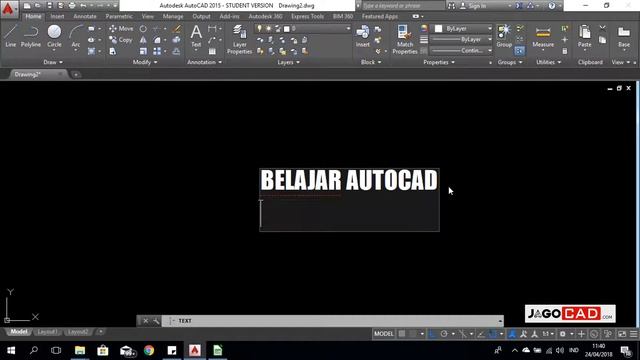Select the Polyline tool
This screenshot has height=360, width=640.
(x=31, y=36)
